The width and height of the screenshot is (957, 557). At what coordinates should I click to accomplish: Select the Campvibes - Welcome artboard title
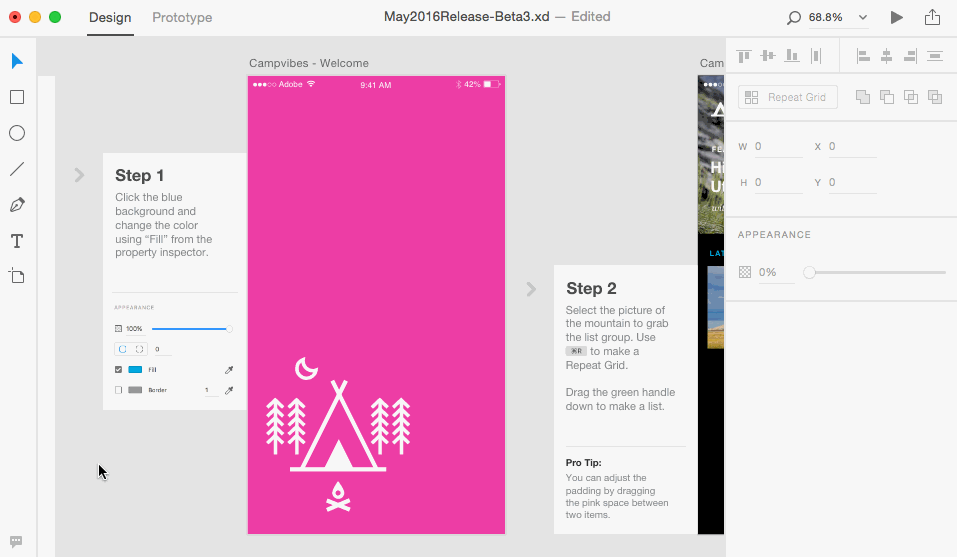309,63
